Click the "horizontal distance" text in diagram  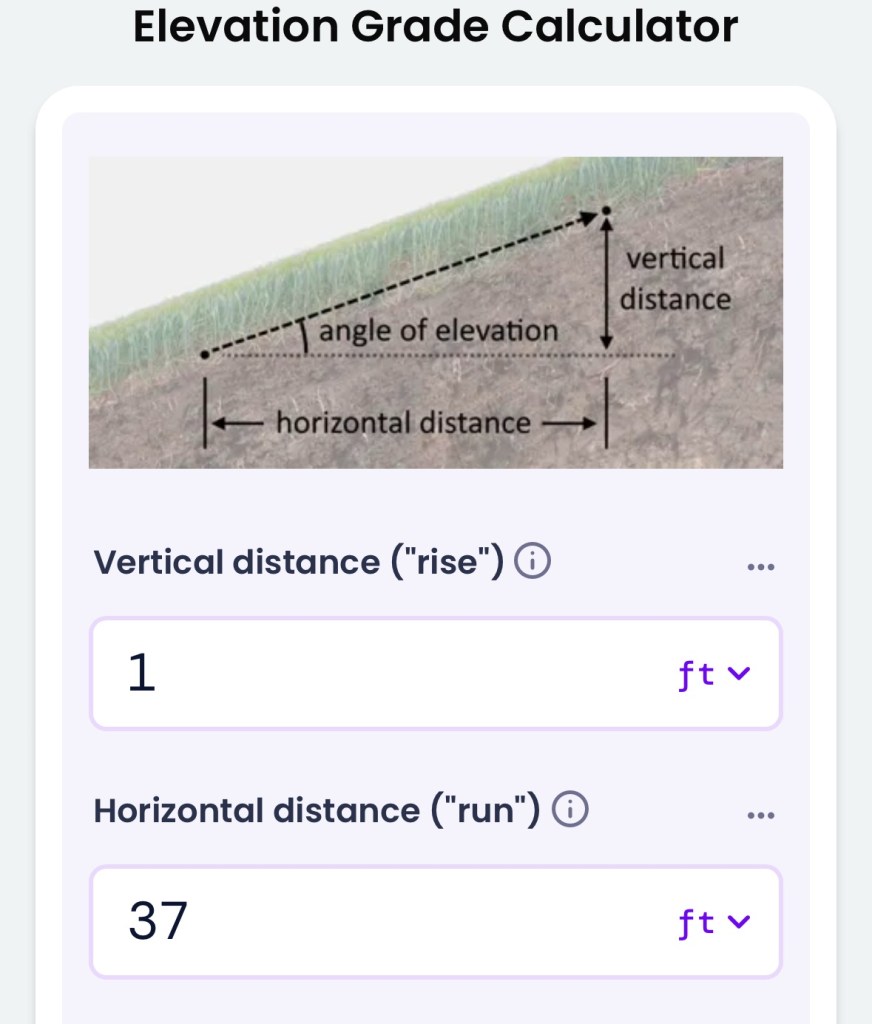[x=403, y=423]
